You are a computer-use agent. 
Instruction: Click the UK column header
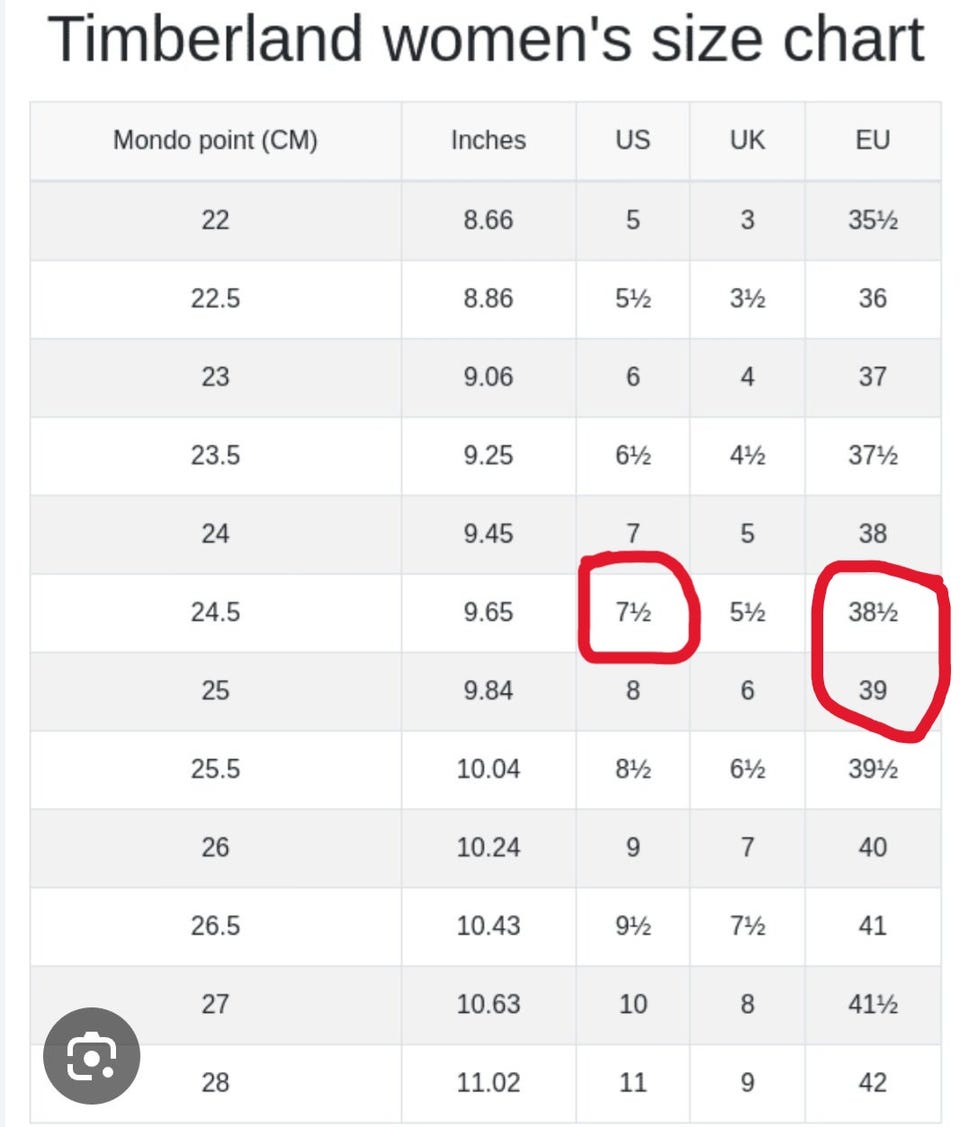[747, 140]
